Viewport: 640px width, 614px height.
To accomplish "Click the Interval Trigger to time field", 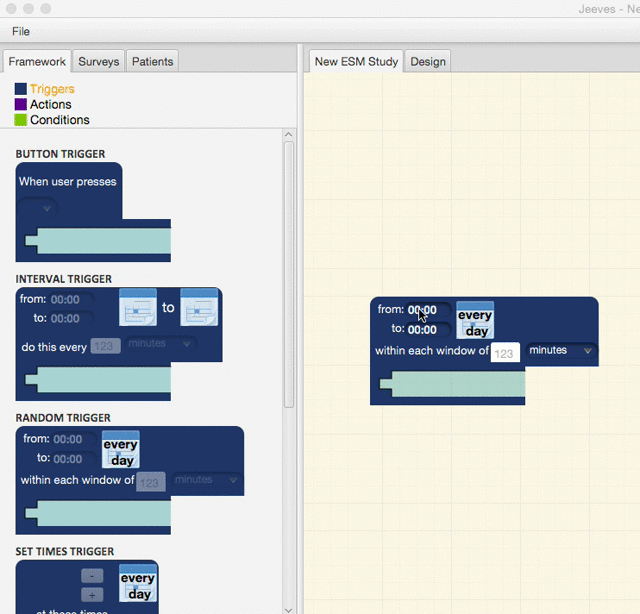I will 70,319.
